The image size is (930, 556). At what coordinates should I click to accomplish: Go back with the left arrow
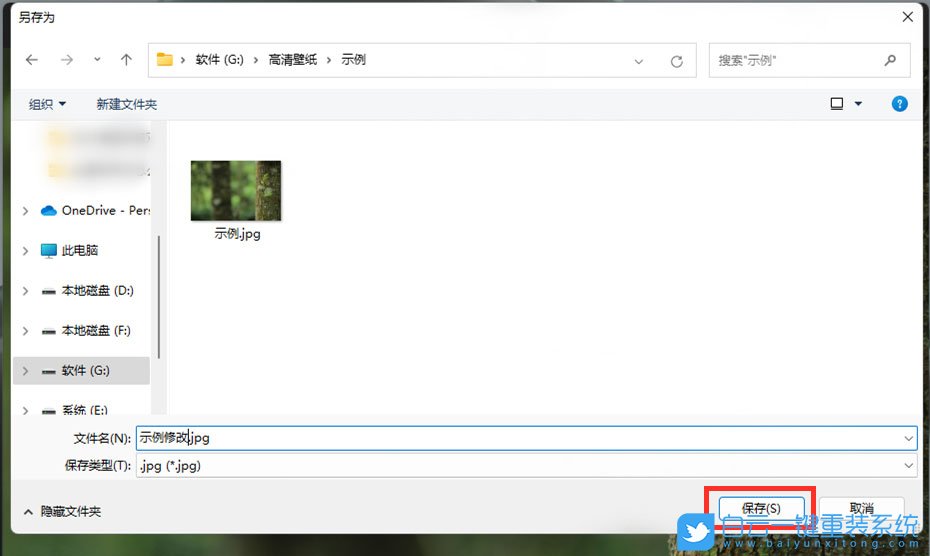[x=32, y=60]
